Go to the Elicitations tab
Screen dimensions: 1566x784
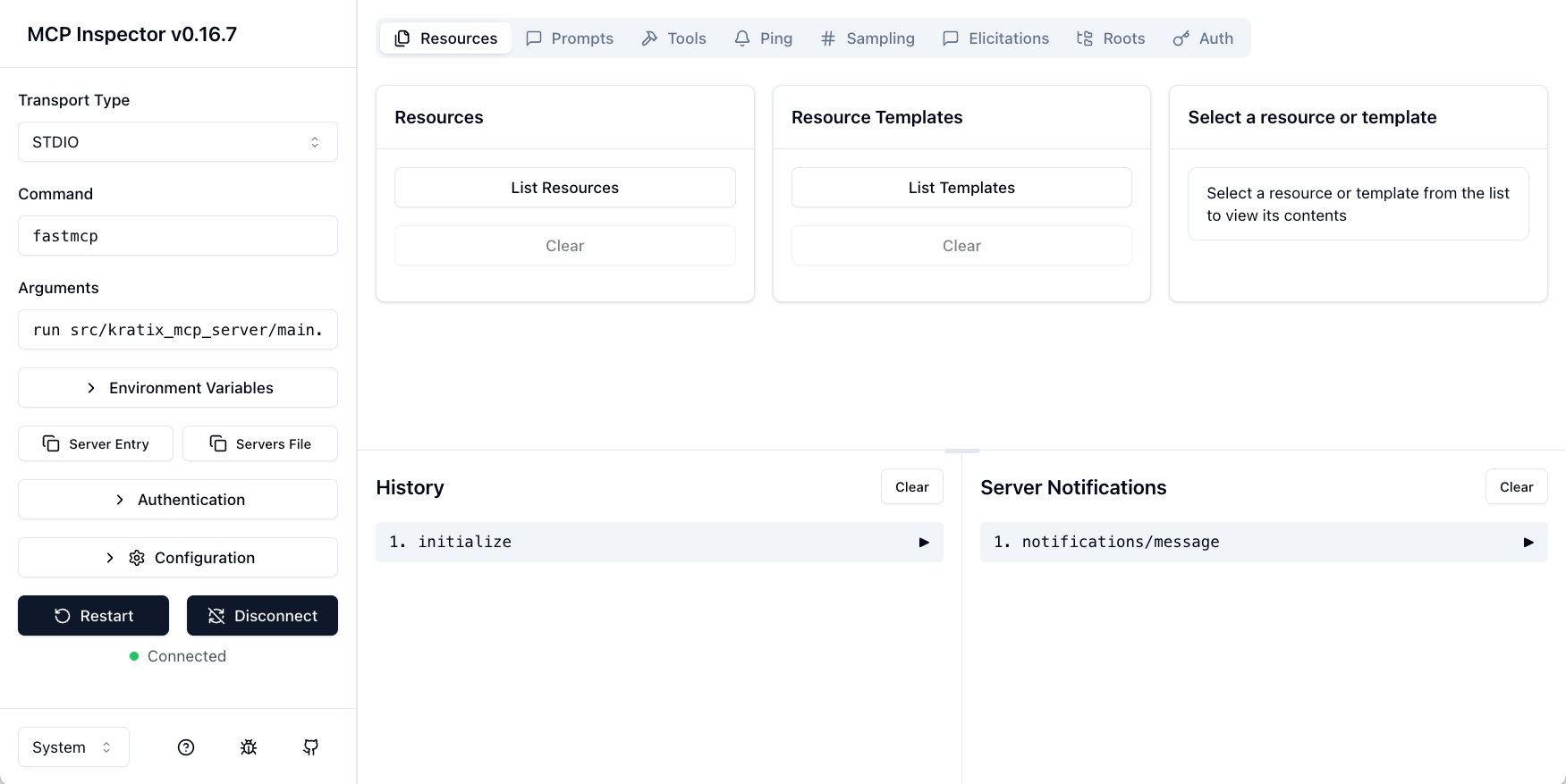tap(996, 38)
